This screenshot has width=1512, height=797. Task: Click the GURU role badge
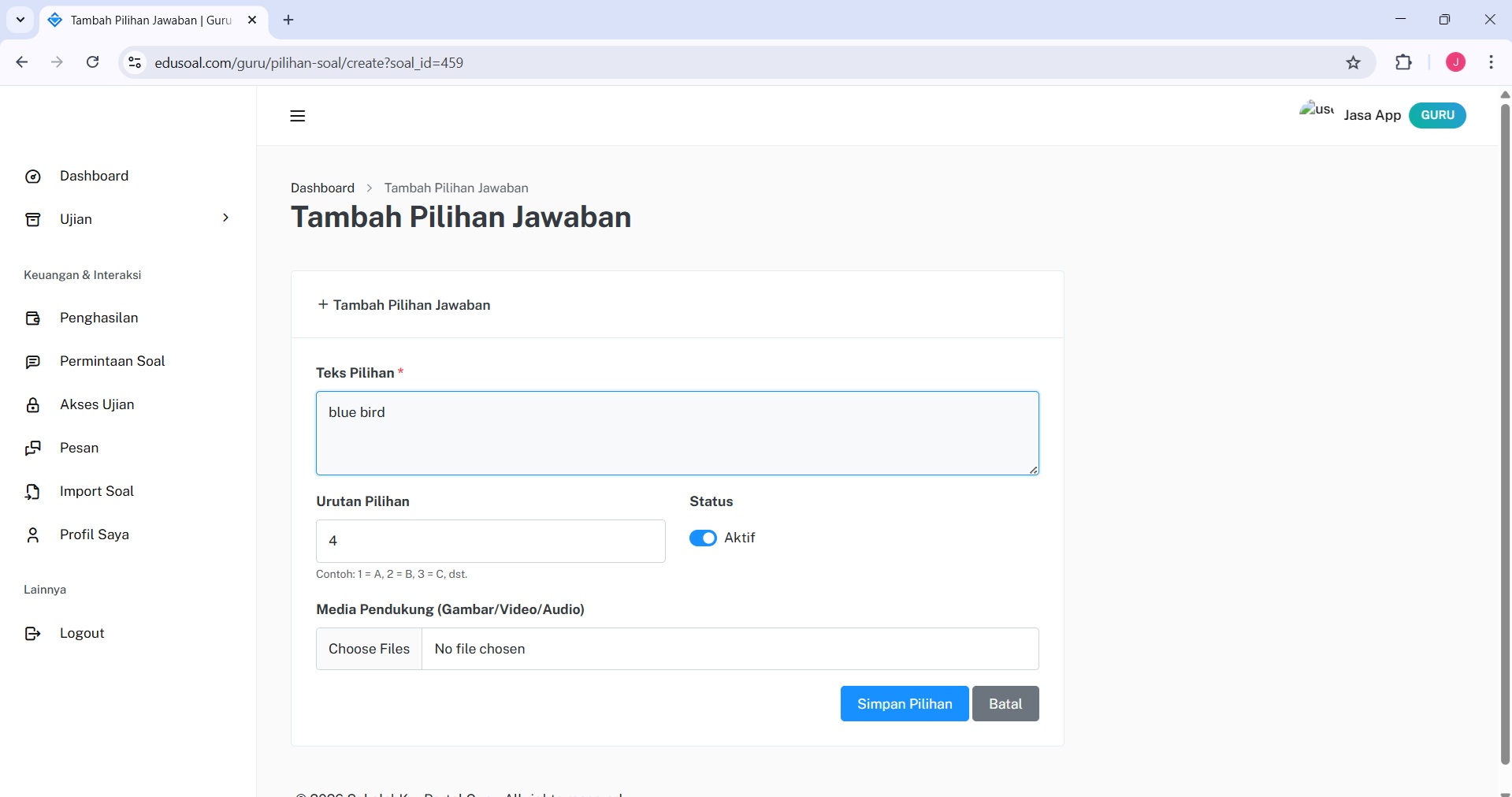[1436, 115]
